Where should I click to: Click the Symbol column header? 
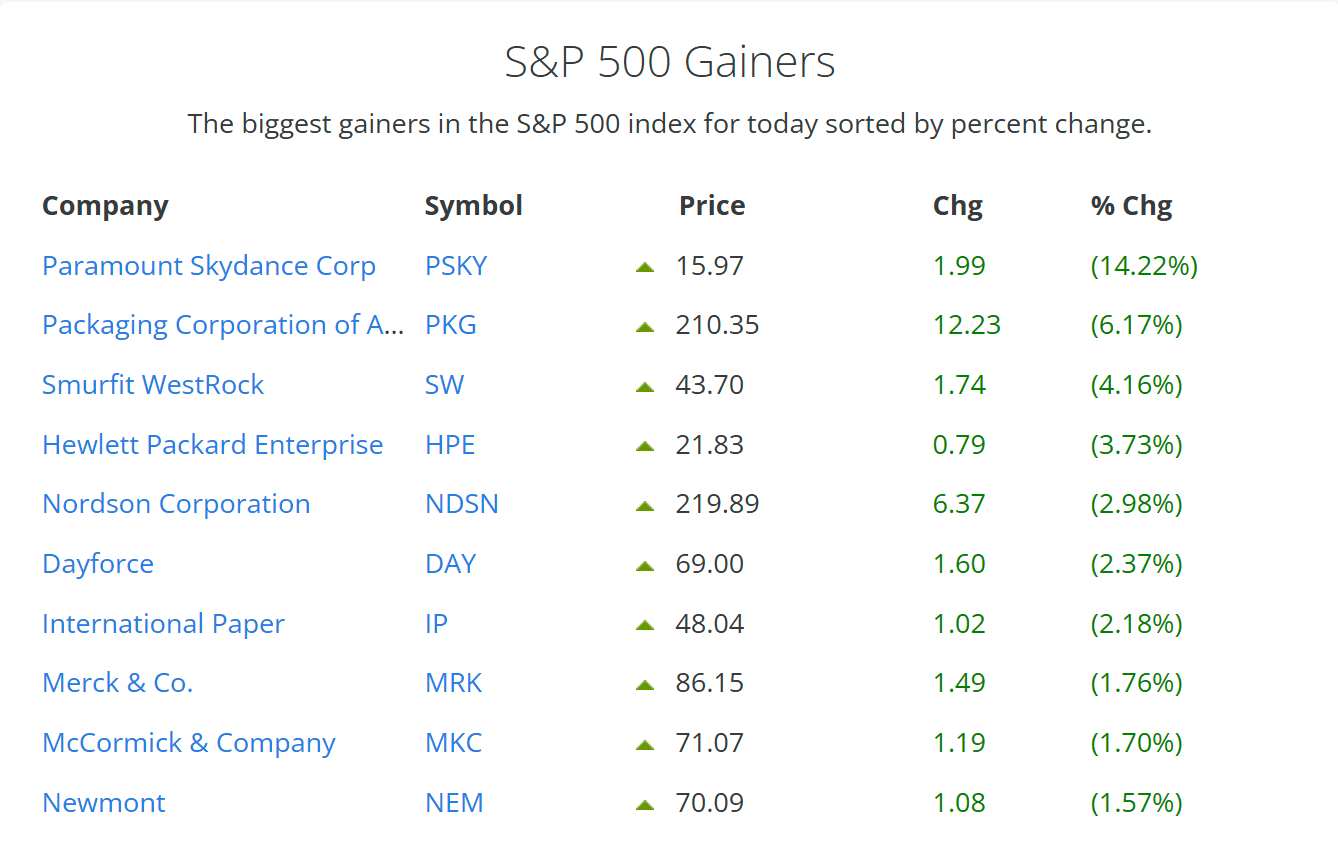click(x=473, y=206)
